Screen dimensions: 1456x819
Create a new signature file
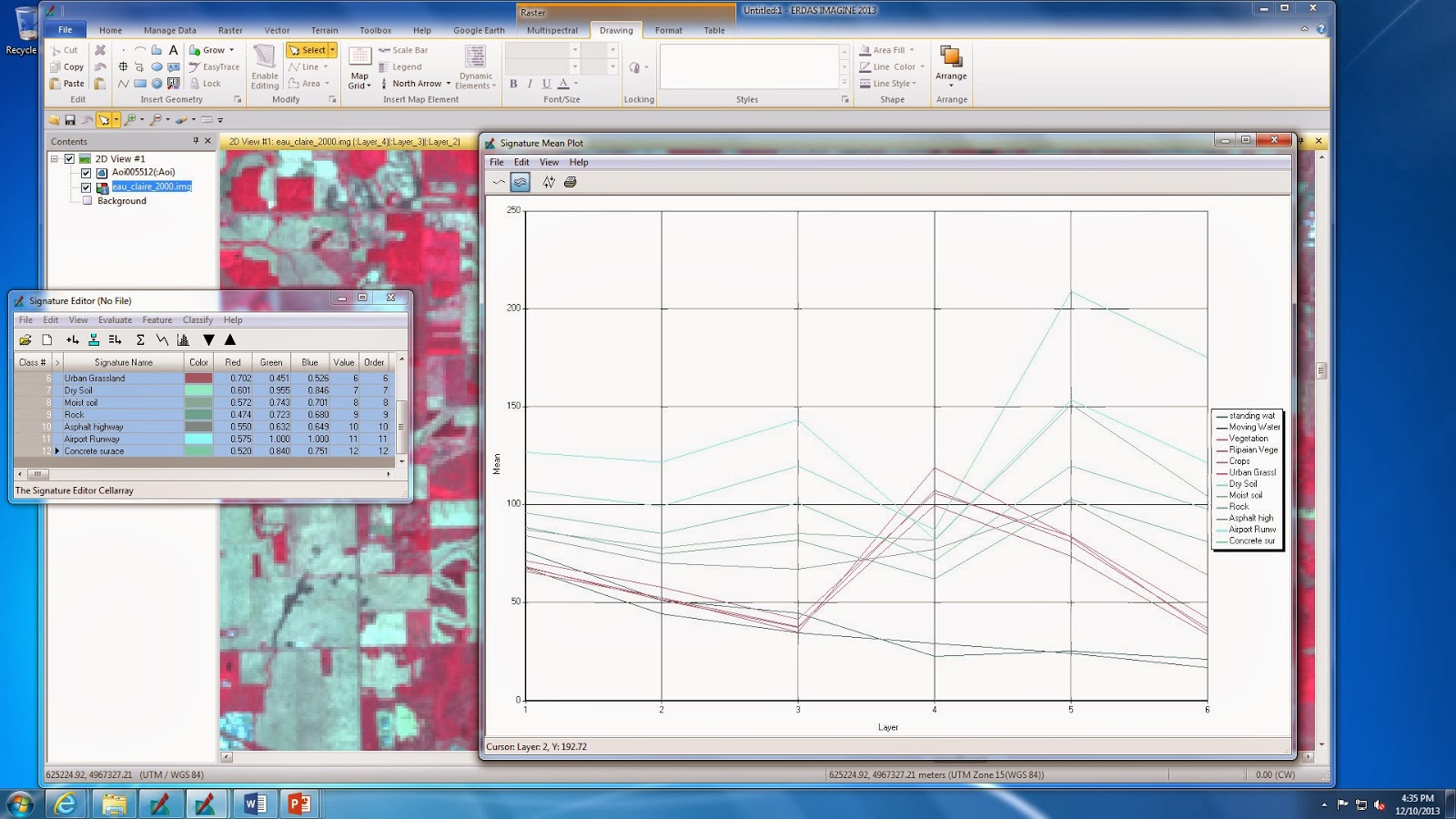(x=47, y=339)
